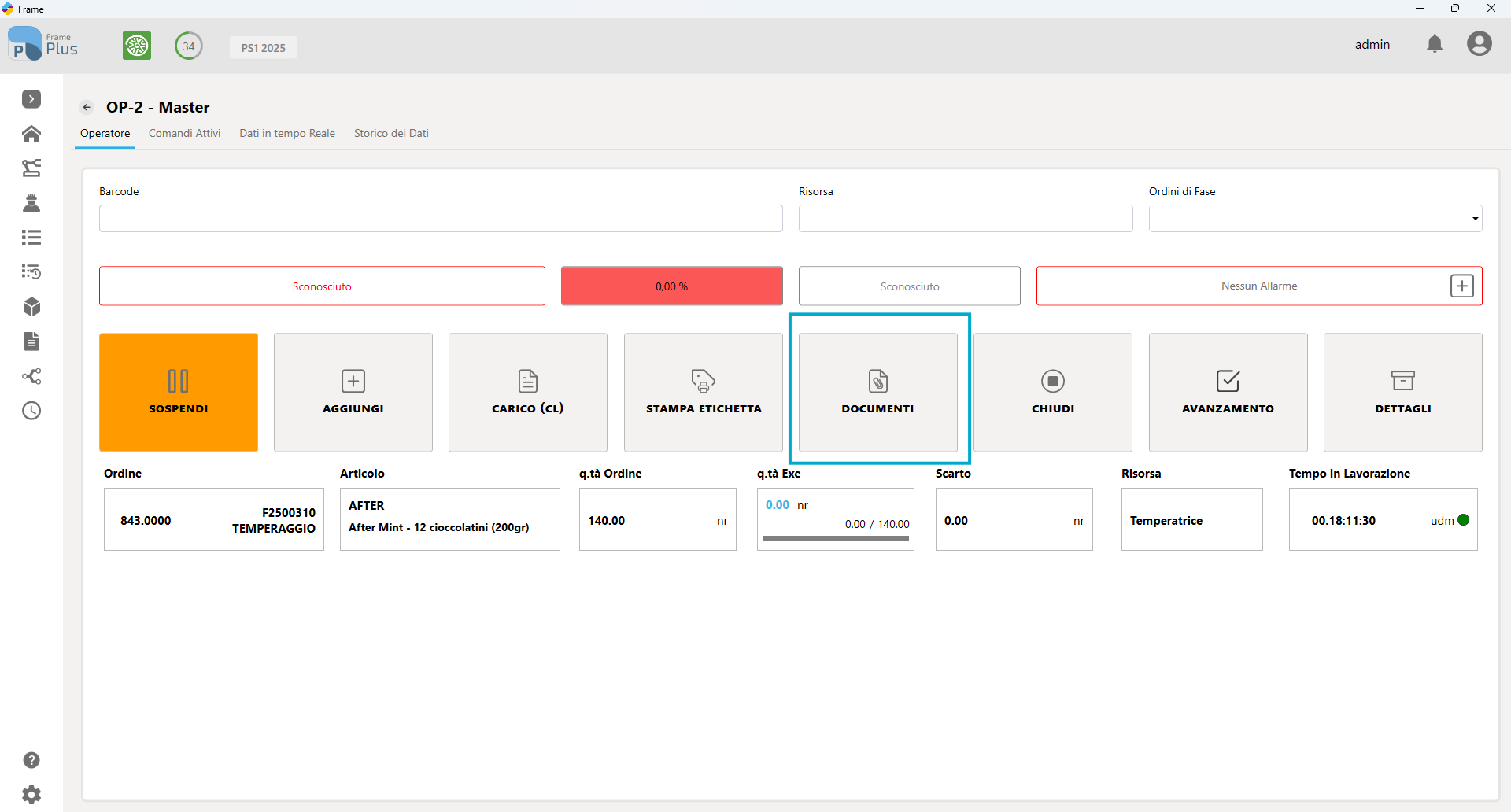Select the PS1 2025 chip

pos(264,47)
